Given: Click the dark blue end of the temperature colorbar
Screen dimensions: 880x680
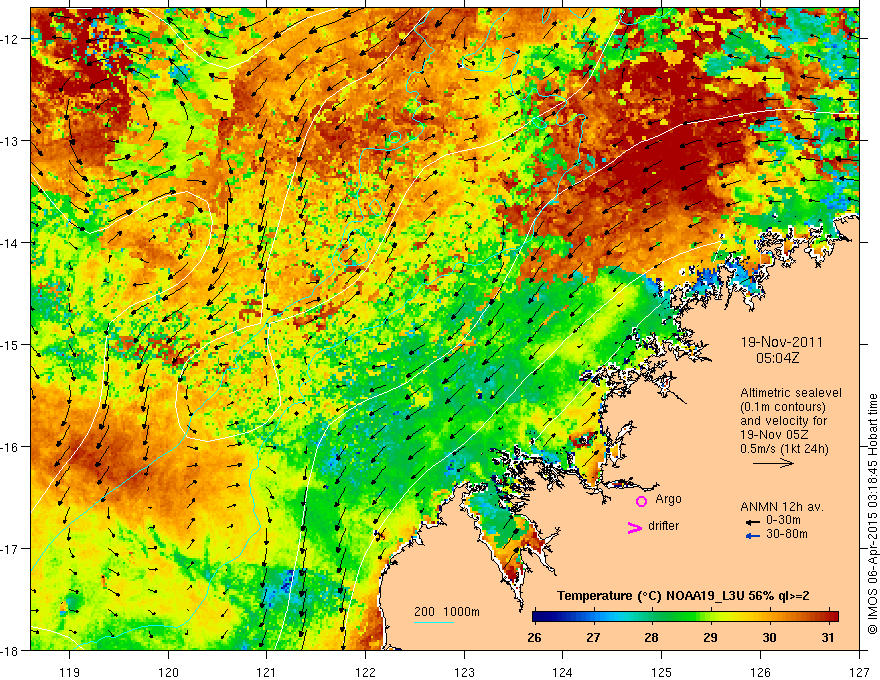Looking at the screenshot, I should (540, 617).
